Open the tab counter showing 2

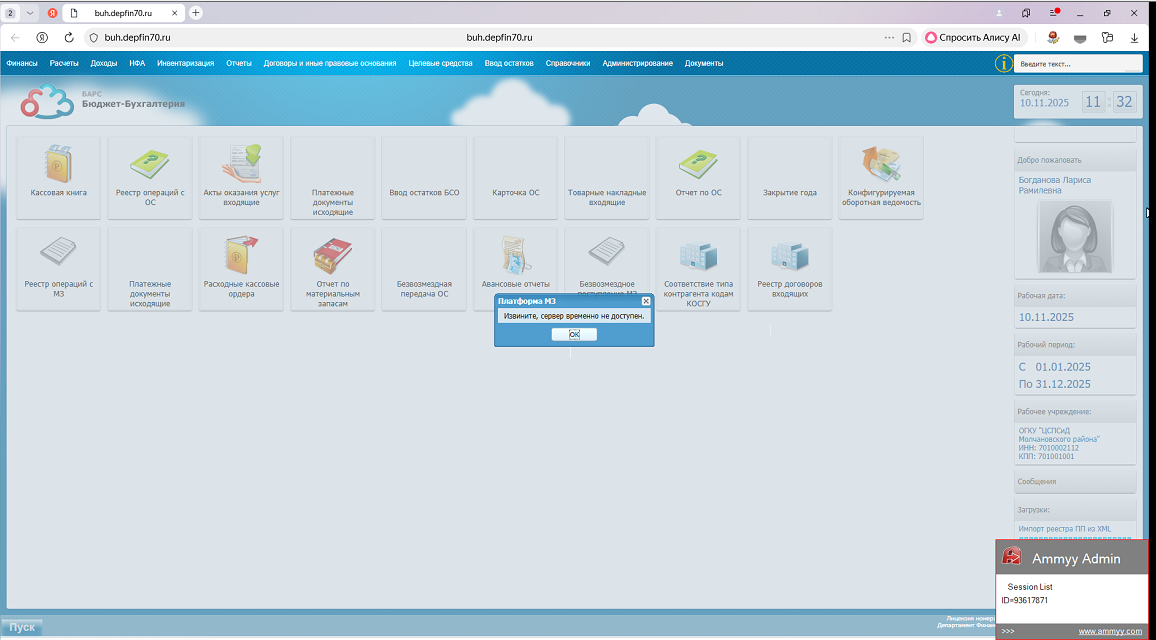tap(10, 13)
